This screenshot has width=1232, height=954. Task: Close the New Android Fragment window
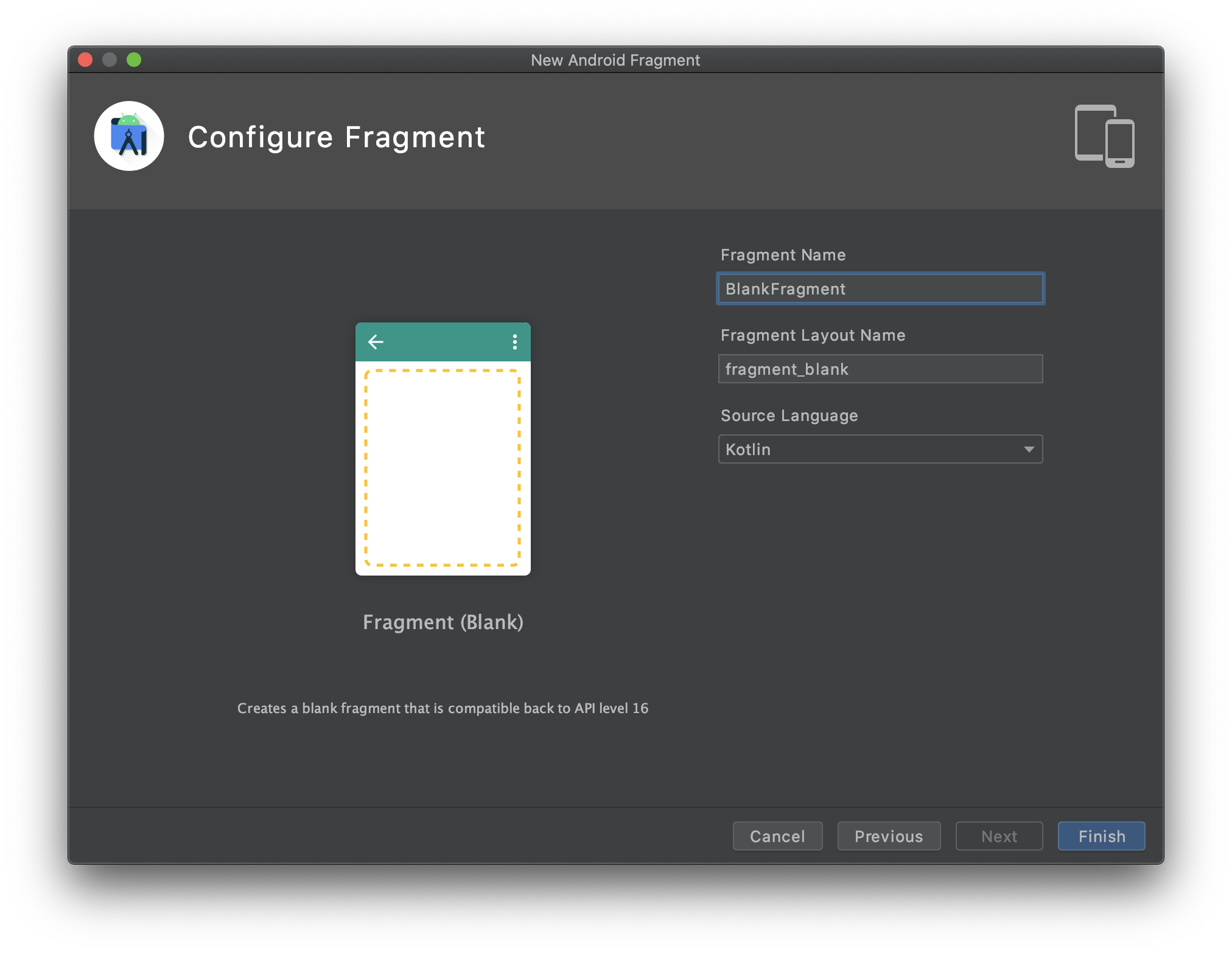[85, 60]
